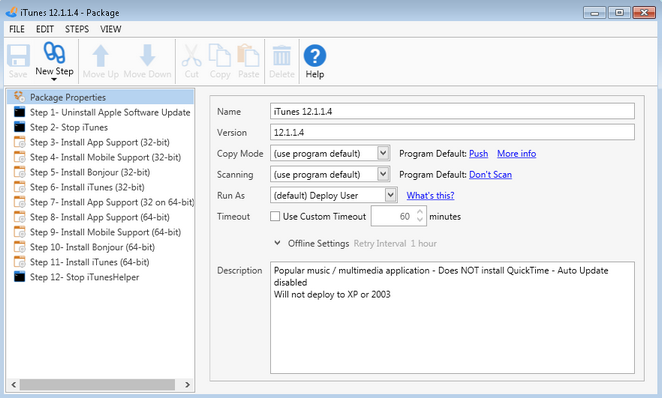Click the Push program default link
The height and width of the screenshot is (398, 662).
478,153
